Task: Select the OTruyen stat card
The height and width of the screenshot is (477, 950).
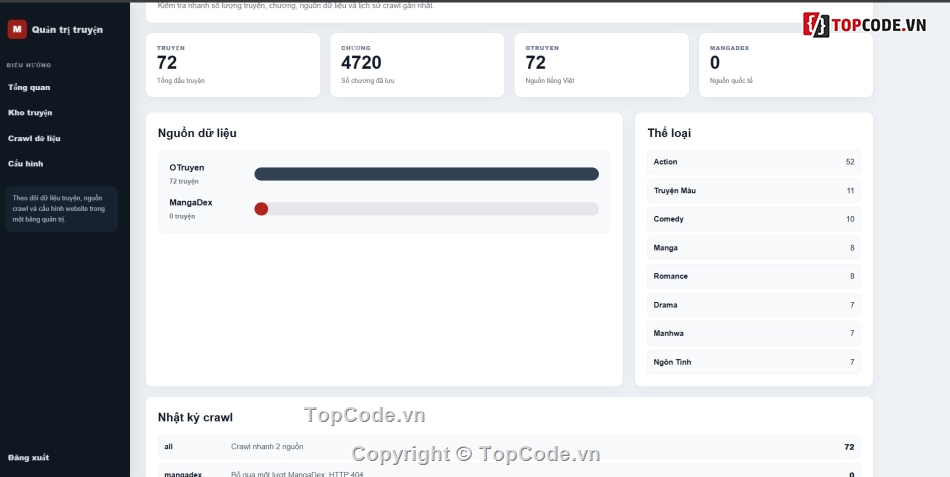Action: click(x=602, y=65)
